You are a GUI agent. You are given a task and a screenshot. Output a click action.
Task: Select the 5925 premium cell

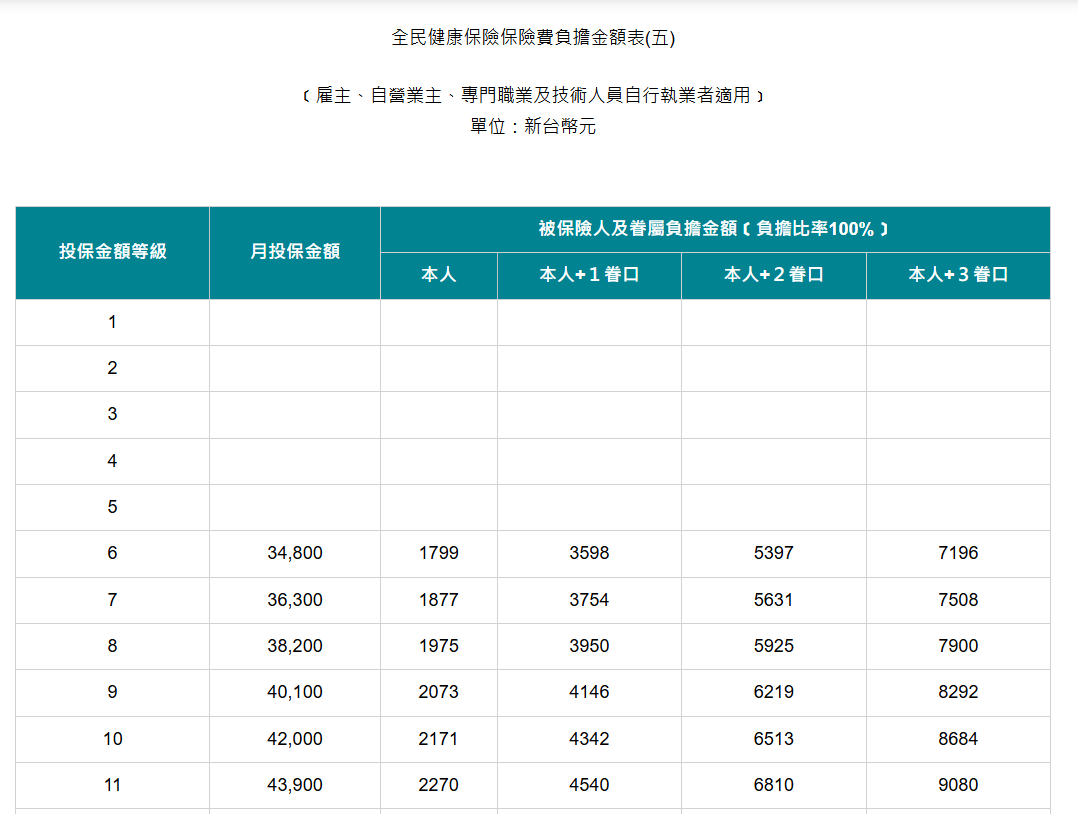(773, 646)
